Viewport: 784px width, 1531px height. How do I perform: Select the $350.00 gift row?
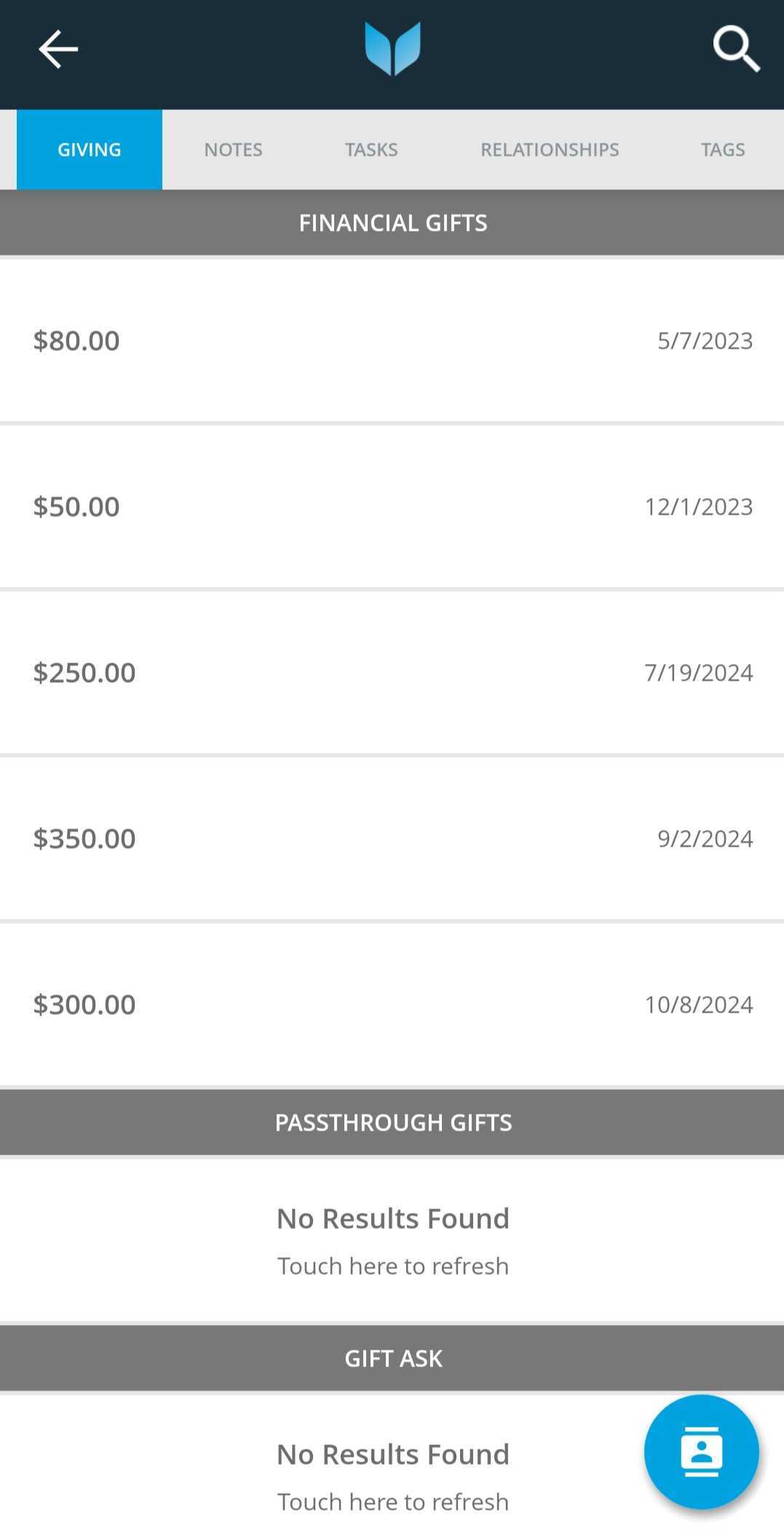pos(392,838)
